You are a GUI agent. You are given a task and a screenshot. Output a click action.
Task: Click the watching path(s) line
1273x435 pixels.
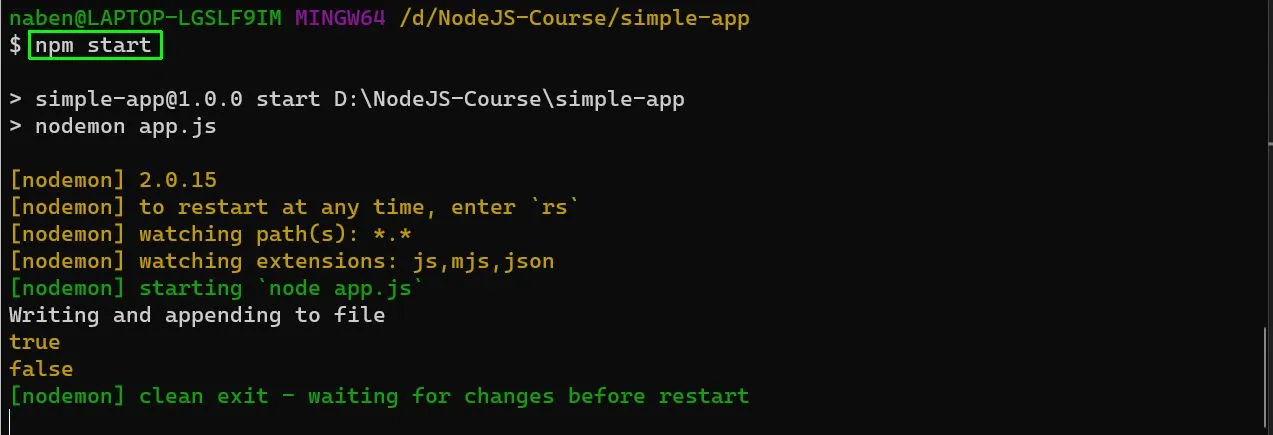[211, 234]
